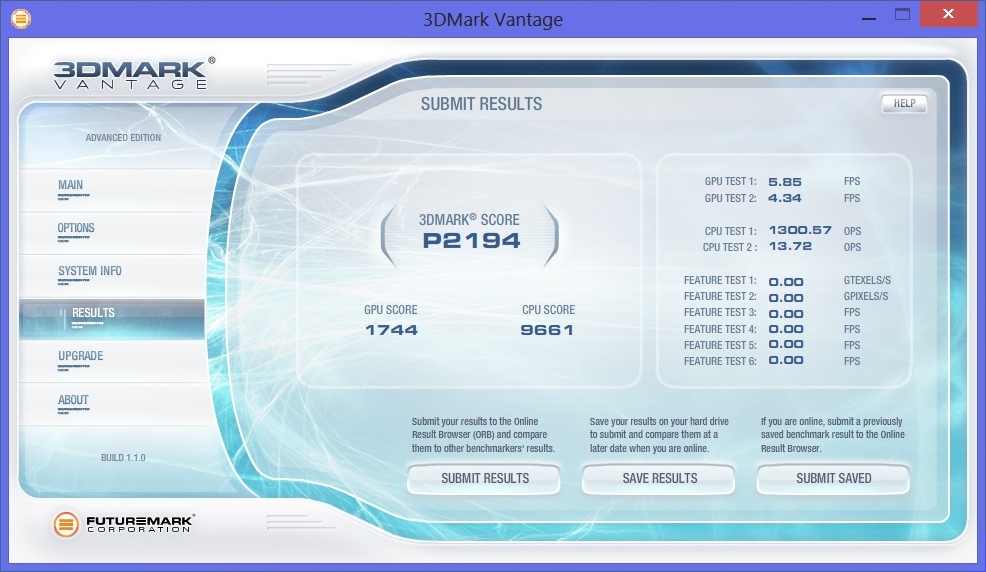
Task: Click the P2194 3DMark score value
Action: click(x=472, y=241)
